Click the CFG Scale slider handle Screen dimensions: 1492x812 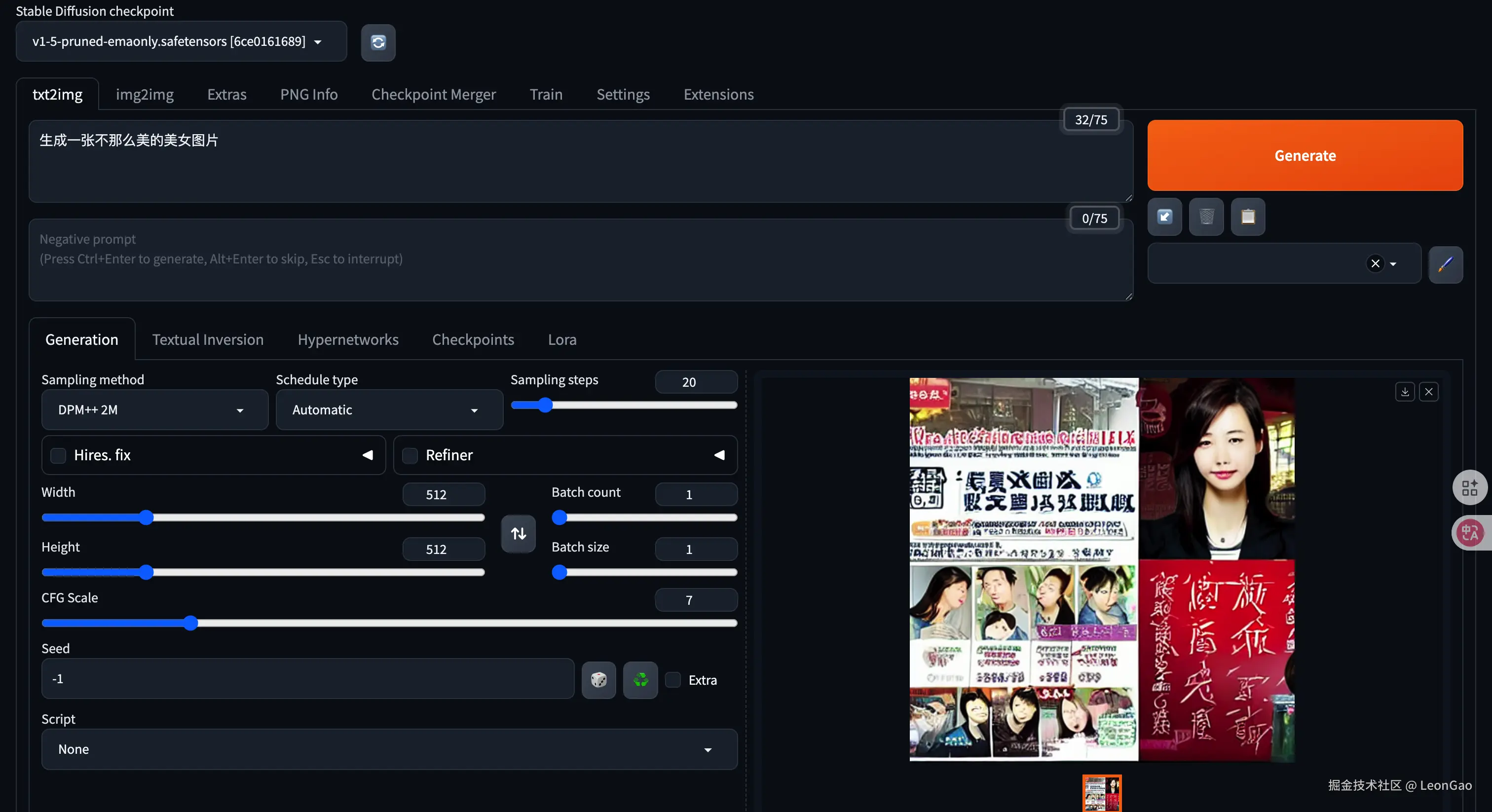[190, 623]
